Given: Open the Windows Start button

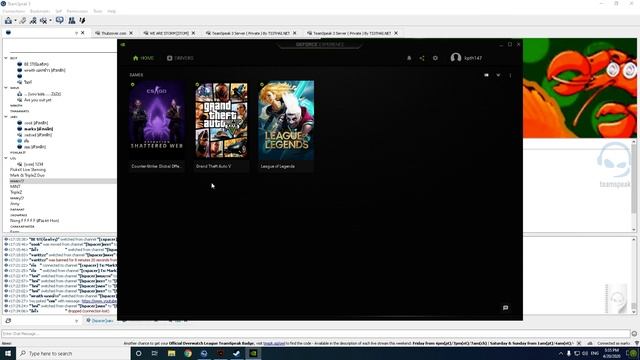Looking at the screenshot, I should [8, 353].
